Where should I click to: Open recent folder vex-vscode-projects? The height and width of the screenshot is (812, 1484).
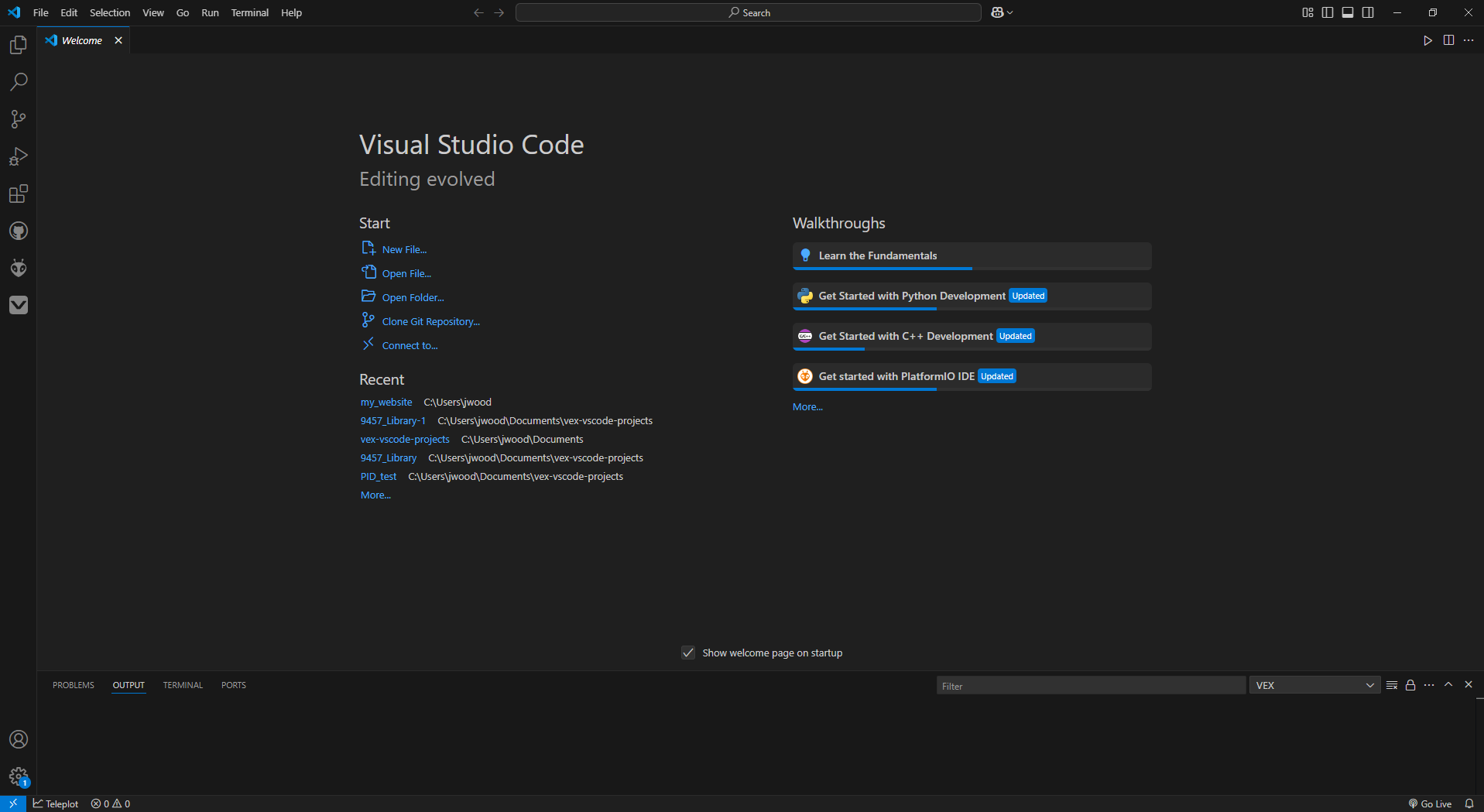click(405, 439)
